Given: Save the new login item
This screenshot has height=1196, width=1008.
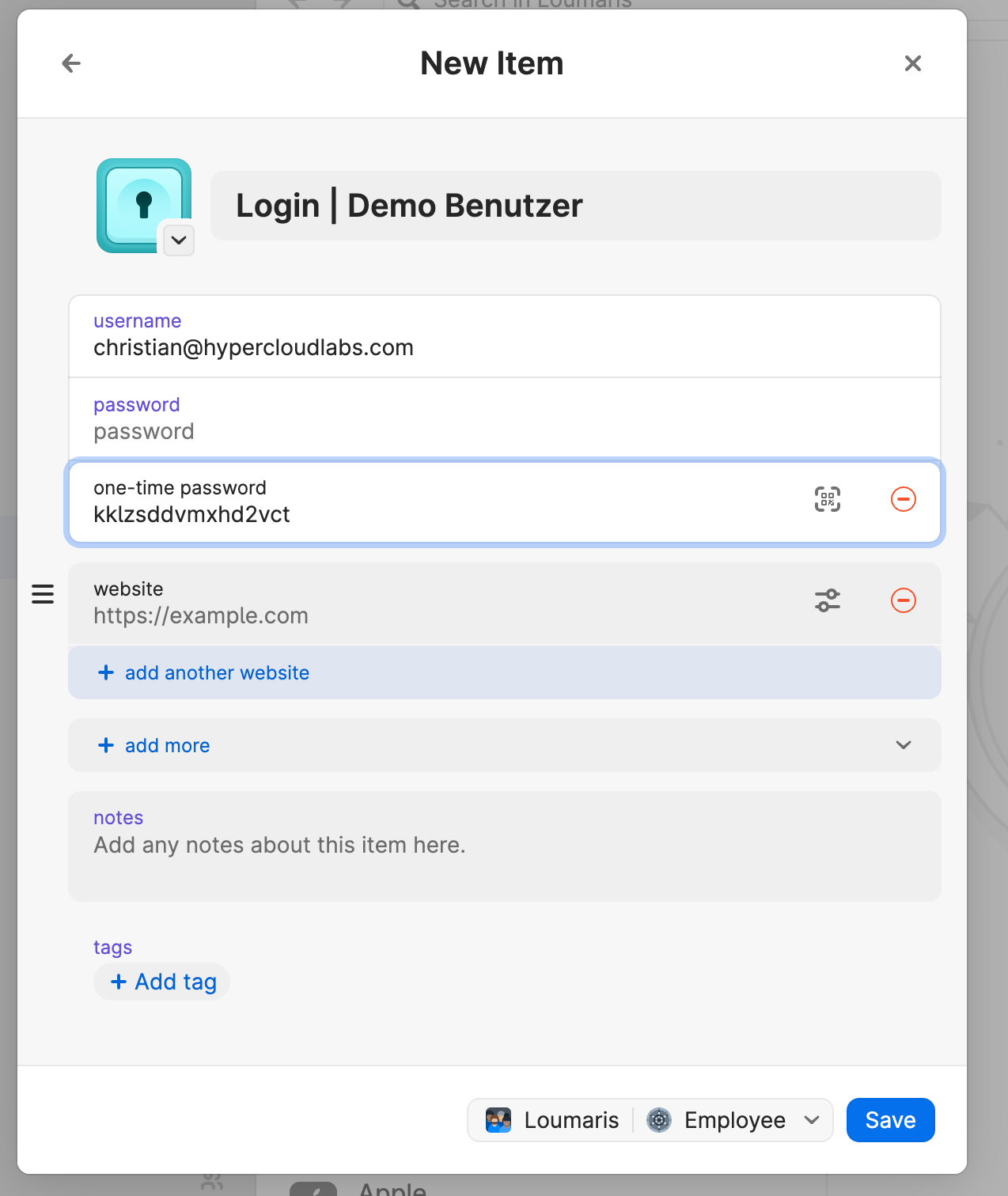Looking at the screenshot, I should pos(890,1120).
